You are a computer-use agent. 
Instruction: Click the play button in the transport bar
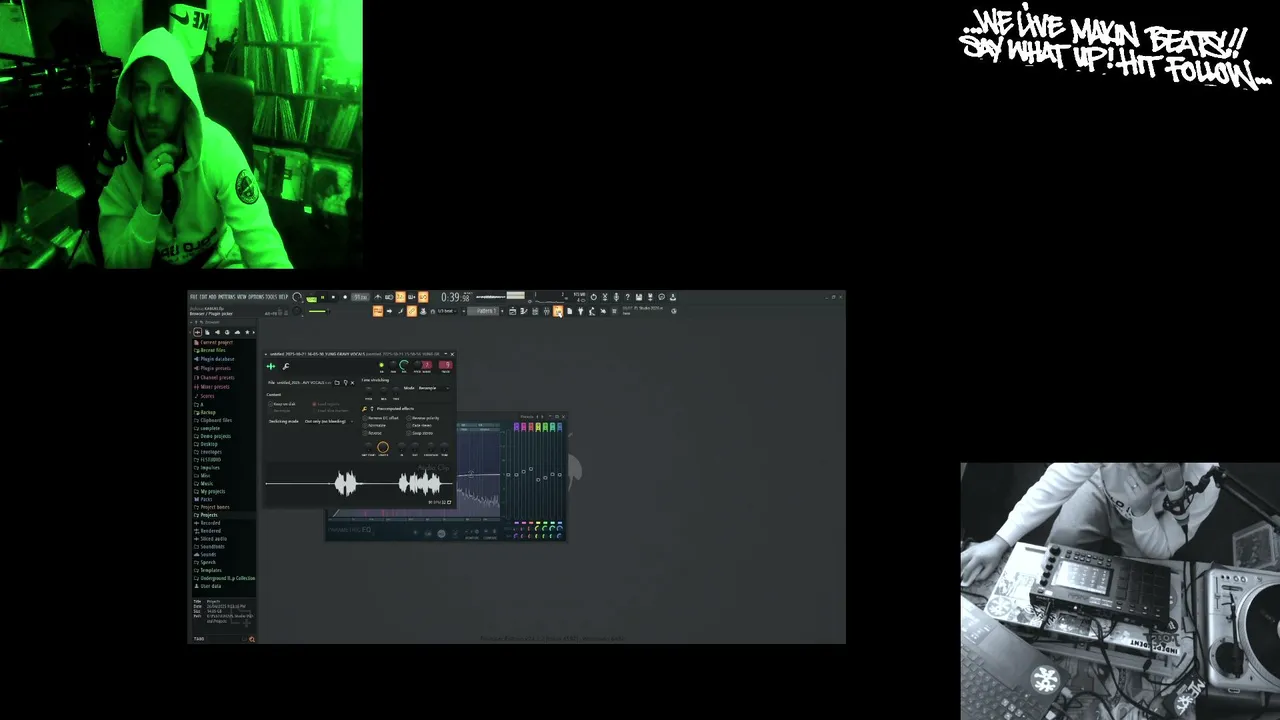click(322, 297)
